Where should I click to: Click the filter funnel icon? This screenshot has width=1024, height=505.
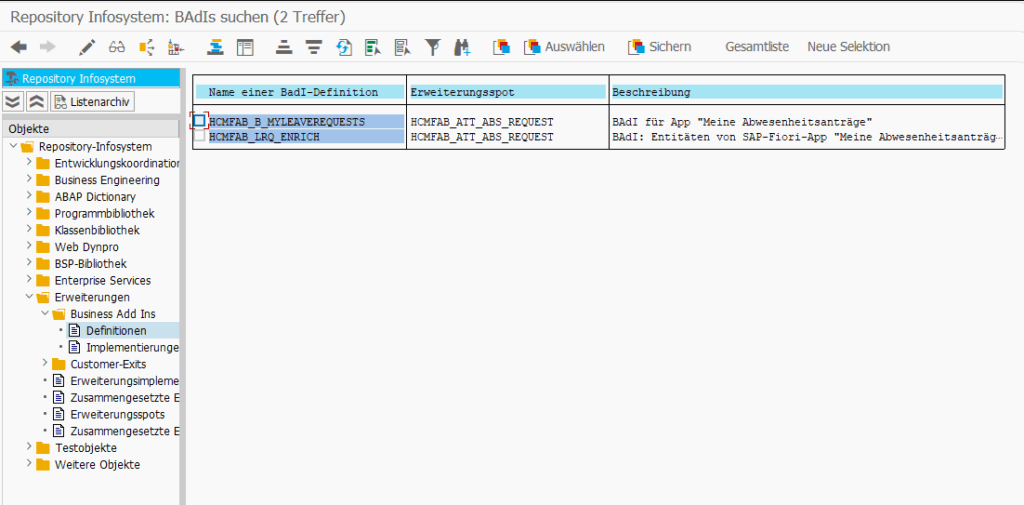point(432,47)
